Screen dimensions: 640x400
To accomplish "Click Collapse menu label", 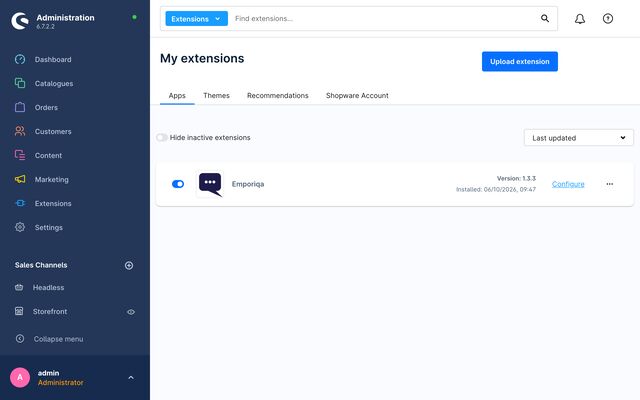I will pyautogui.click(x=58, y=339).
